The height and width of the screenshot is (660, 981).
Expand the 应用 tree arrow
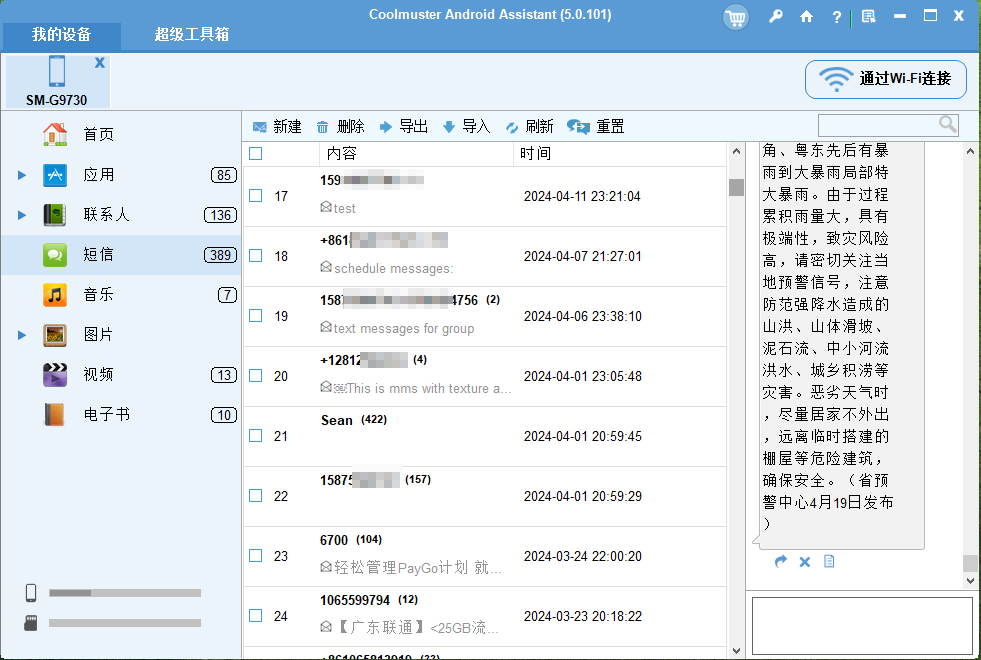tap(22, 175)
